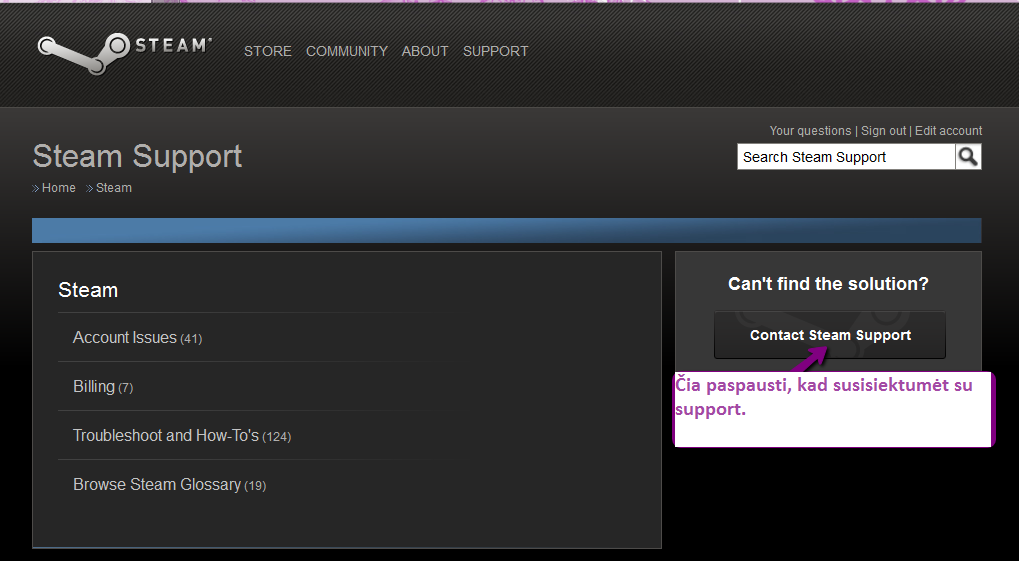Click the Contact Steam Support button
Image resolution: width=1019 pixels, height=561 pixels.
pyautogui.click(x=830, y=335)
